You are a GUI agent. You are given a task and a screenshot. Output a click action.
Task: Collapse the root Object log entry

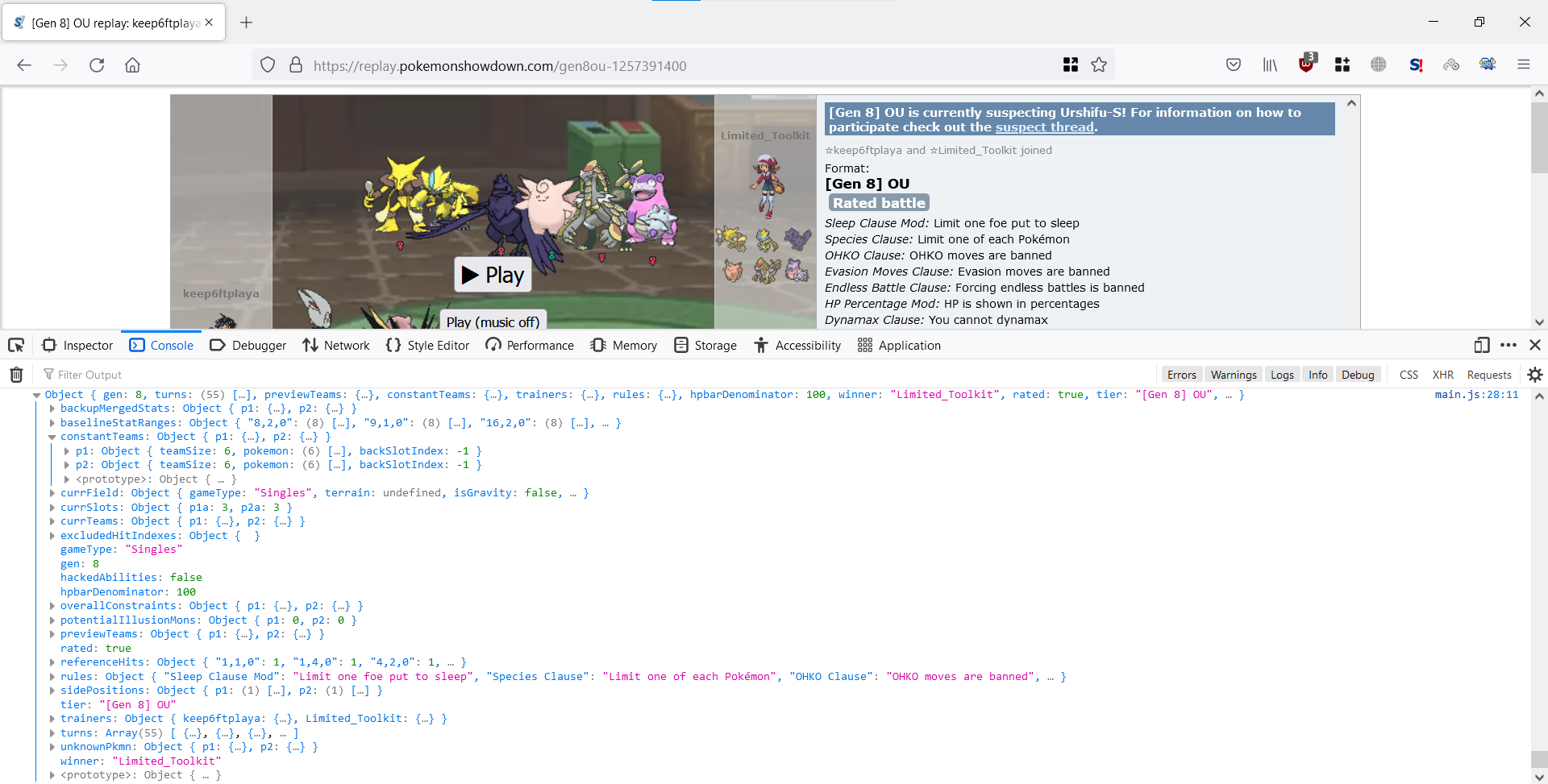pos(37,395)
